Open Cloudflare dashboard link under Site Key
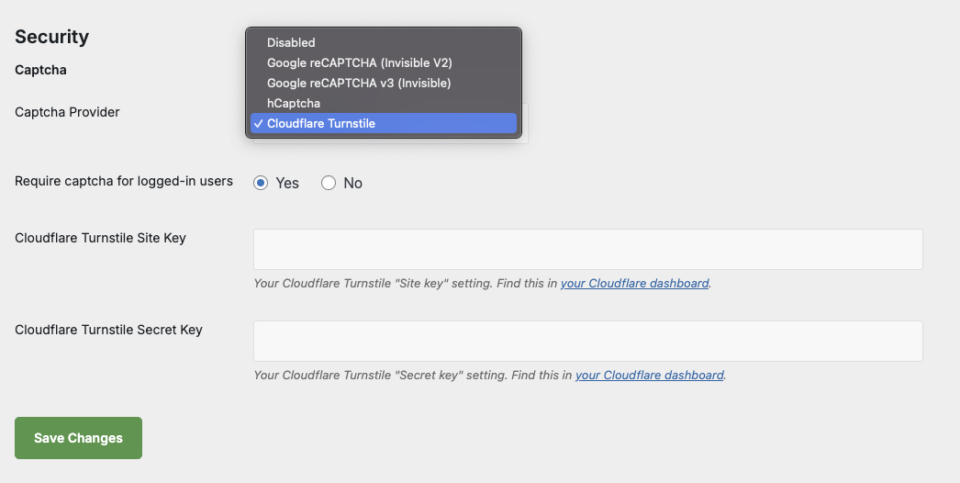960x483 pixels. click(634, 284)
